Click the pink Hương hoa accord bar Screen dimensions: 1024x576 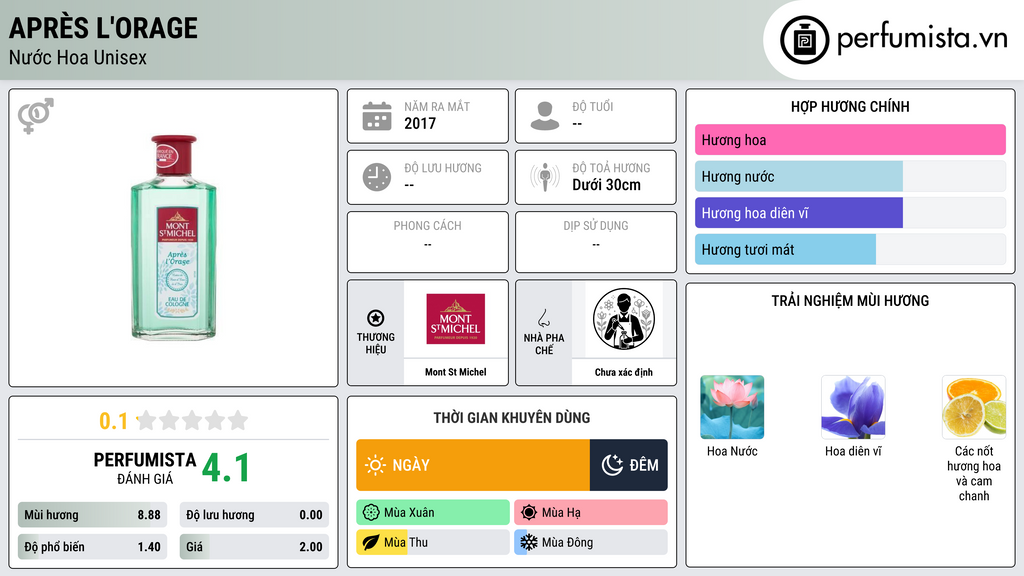pos(850,140)
